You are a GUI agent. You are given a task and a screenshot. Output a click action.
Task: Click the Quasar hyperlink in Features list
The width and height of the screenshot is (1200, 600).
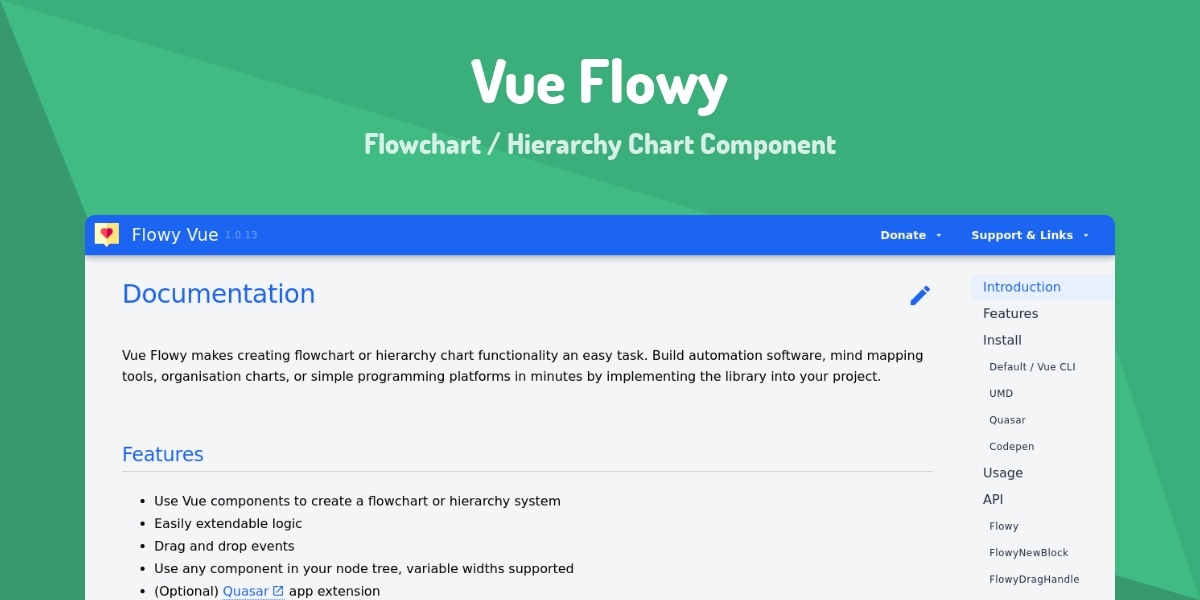coord(246,591)
